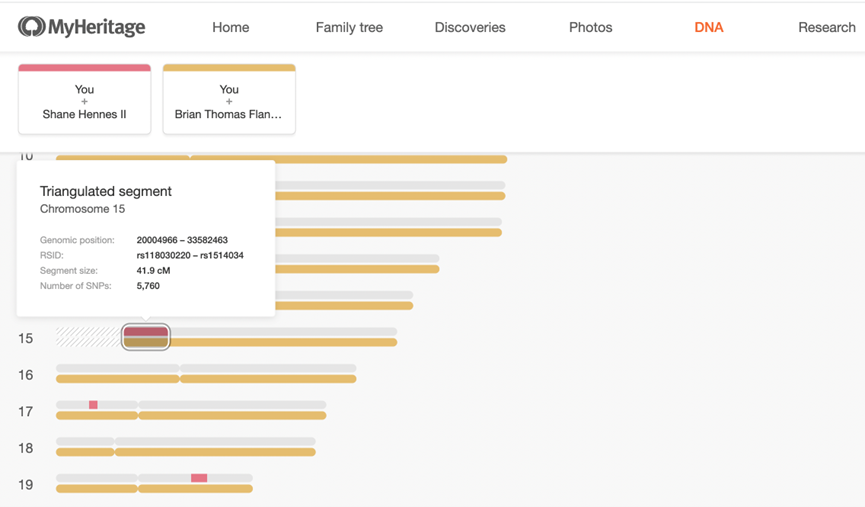Click the MyHeritage logo

(82, 26)
